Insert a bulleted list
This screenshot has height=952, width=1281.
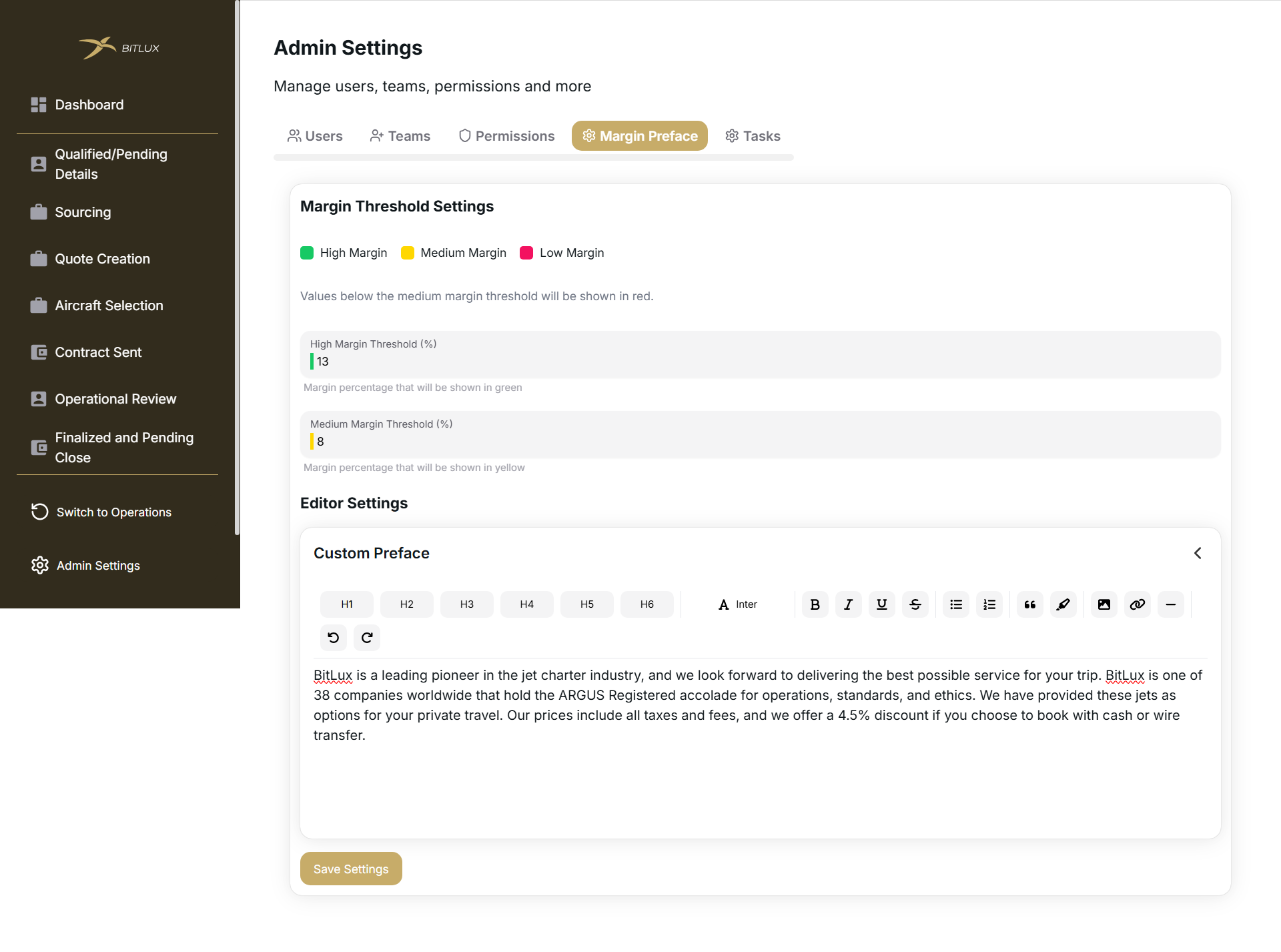pos(955,604)
